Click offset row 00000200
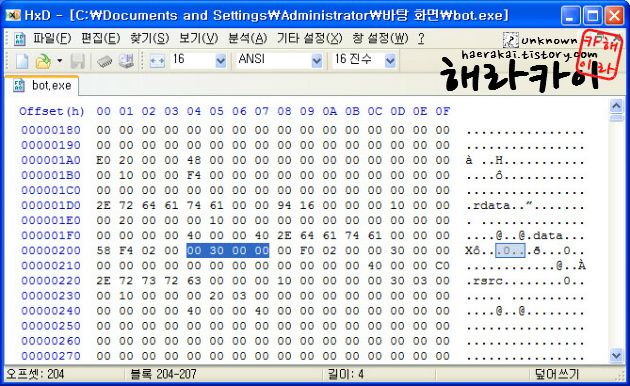Screen dimensions: 630x386 (51, 251)
